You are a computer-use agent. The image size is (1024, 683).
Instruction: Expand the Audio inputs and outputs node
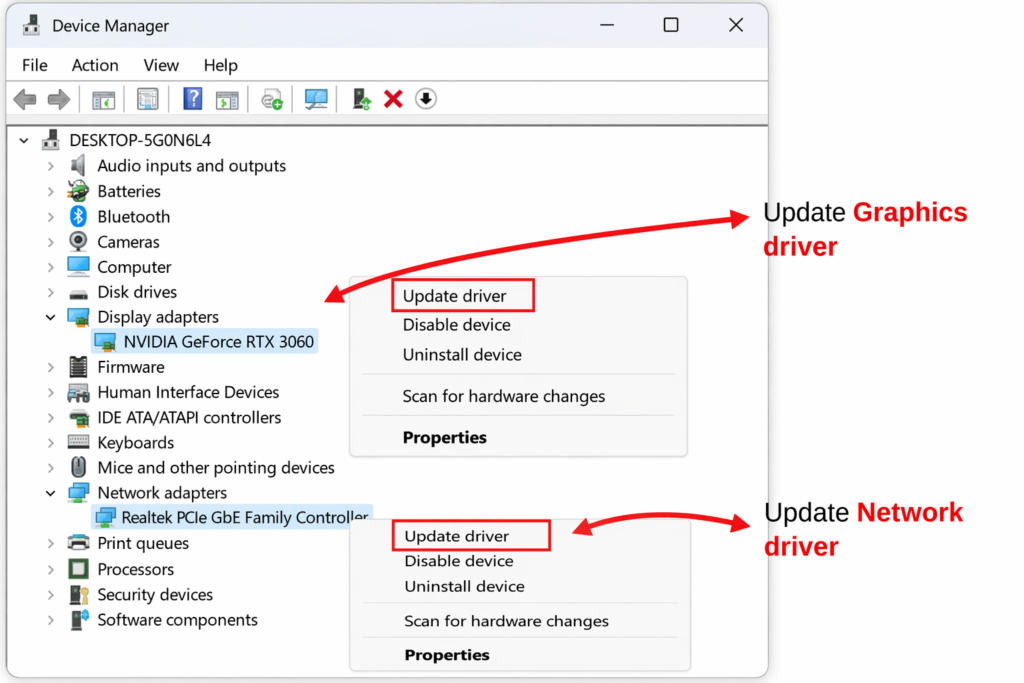(x=50, y=166)
